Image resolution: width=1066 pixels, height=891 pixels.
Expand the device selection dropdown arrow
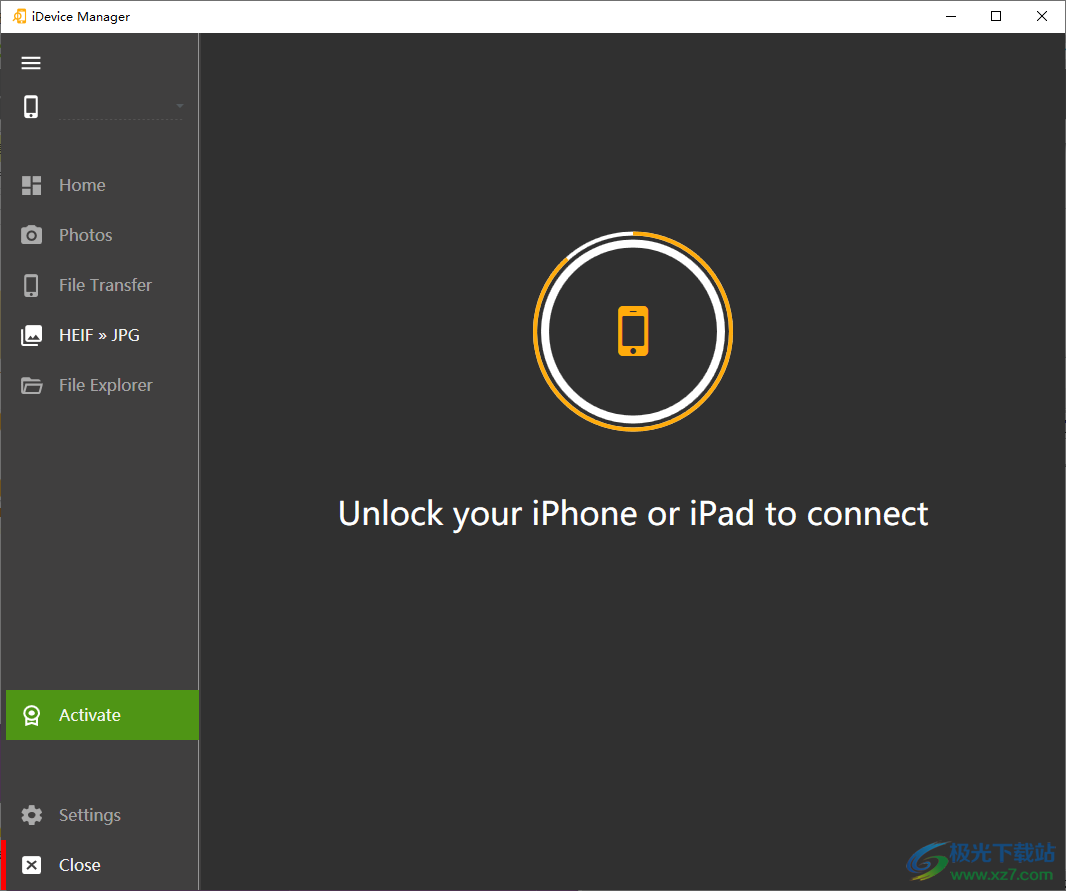pyautogui.click(x=180, y=106)
